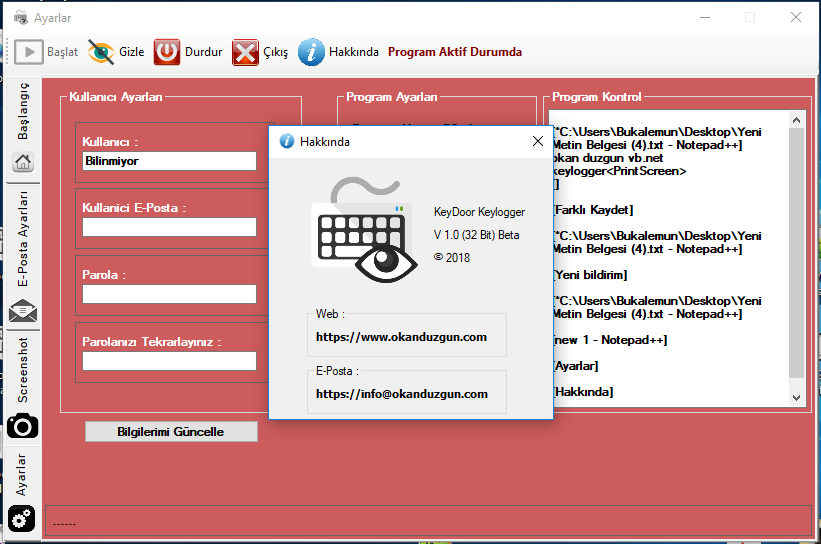Click the [Yeni bildirim] log line
Image resolution: width=821 pixels, height=544 pixels.
pos(590,275)
